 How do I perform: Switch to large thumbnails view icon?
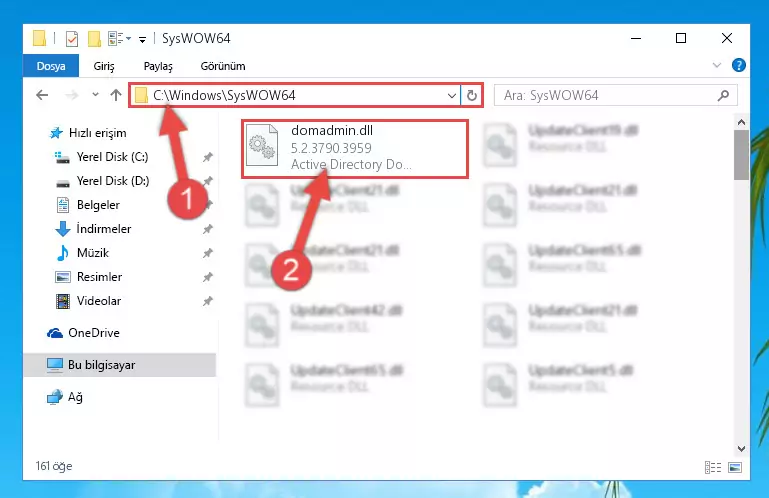tap(735, 468)
